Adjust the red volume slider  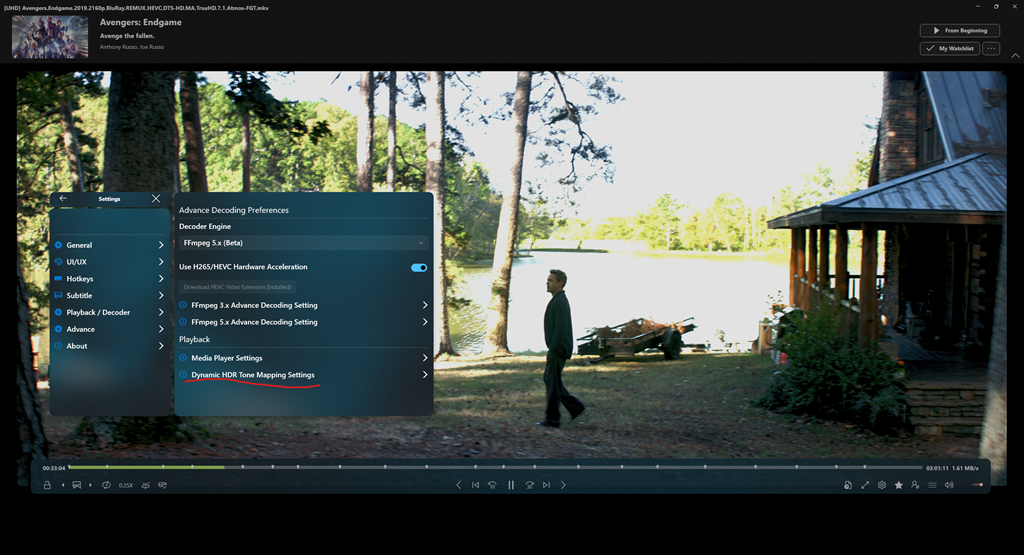click(x=978, y=485)
